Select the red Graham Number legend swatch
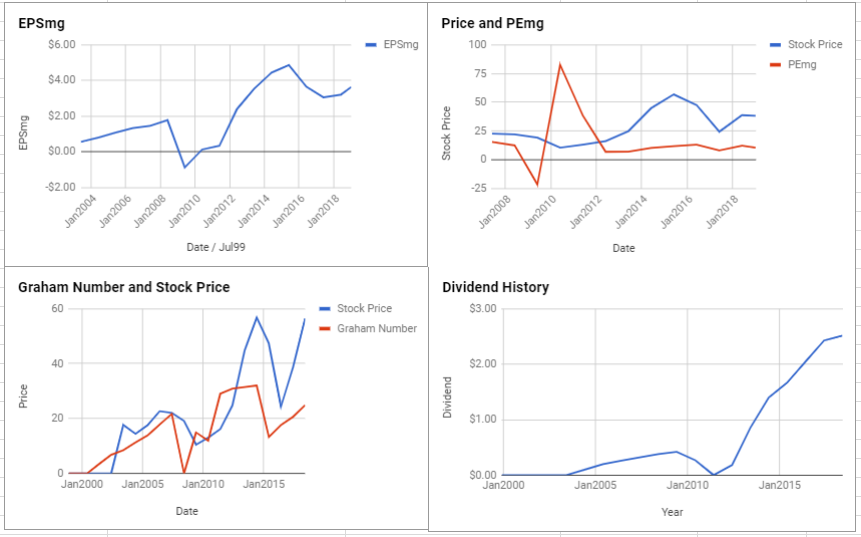 click(325, 329)
